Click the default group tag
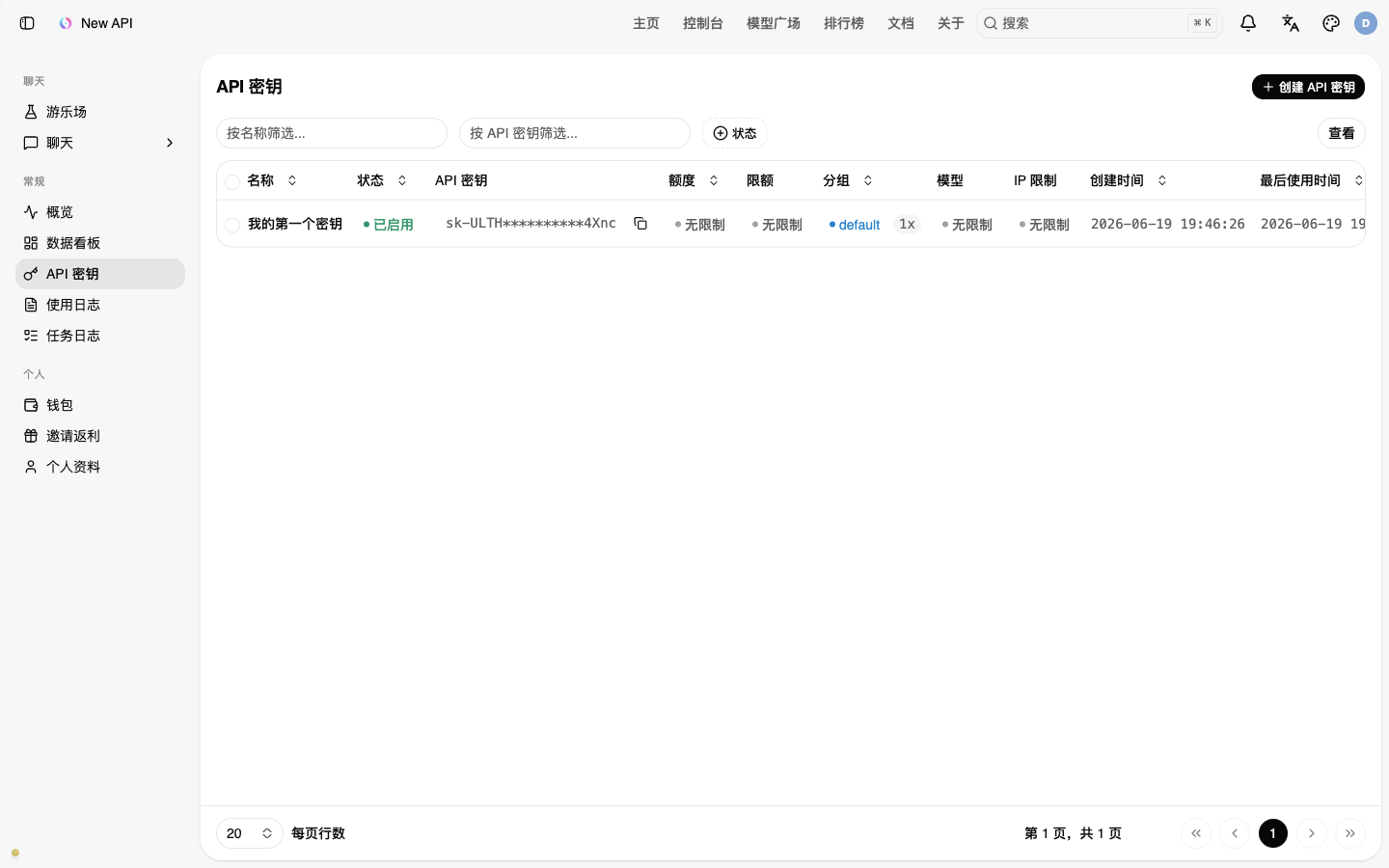 coord(855,225)
